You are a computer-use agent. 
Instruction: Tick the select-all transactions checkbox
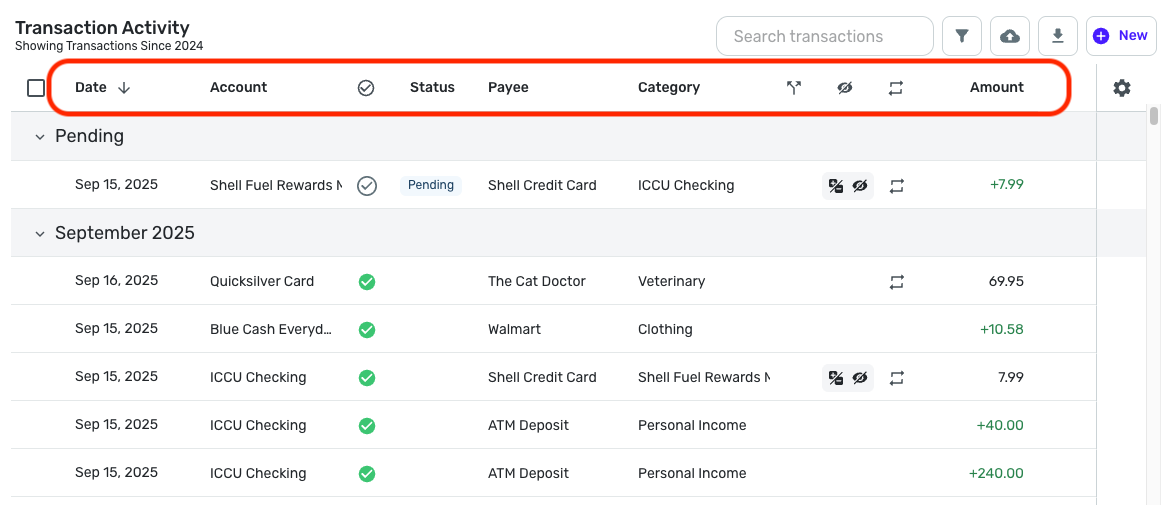point(36,88)
